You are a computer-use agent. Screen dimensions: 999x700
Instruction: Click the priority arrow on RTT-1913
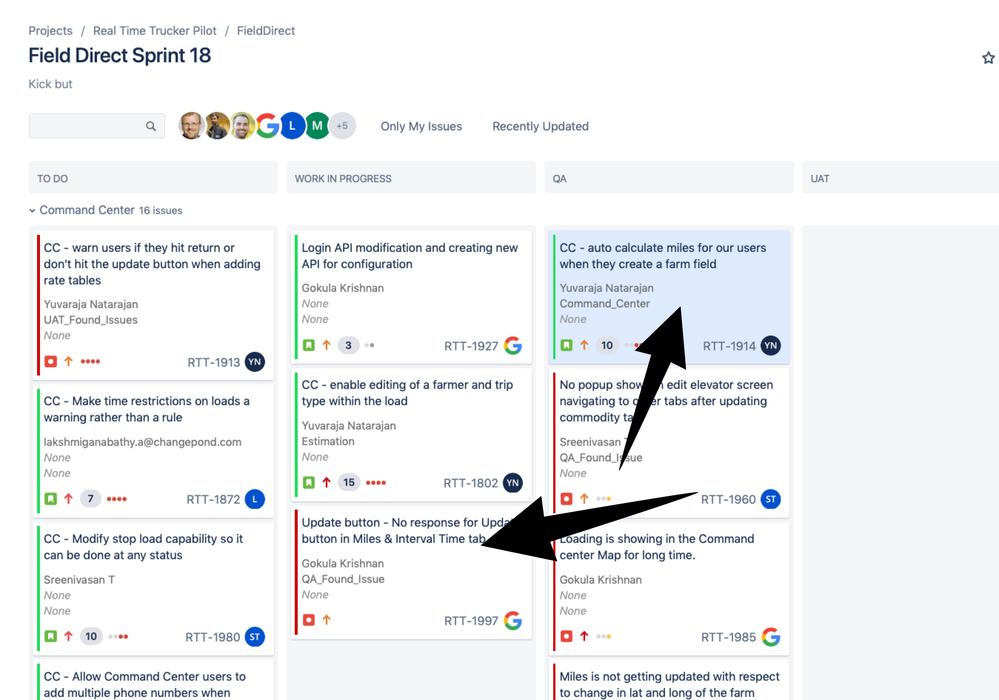[x=68, y=361]
